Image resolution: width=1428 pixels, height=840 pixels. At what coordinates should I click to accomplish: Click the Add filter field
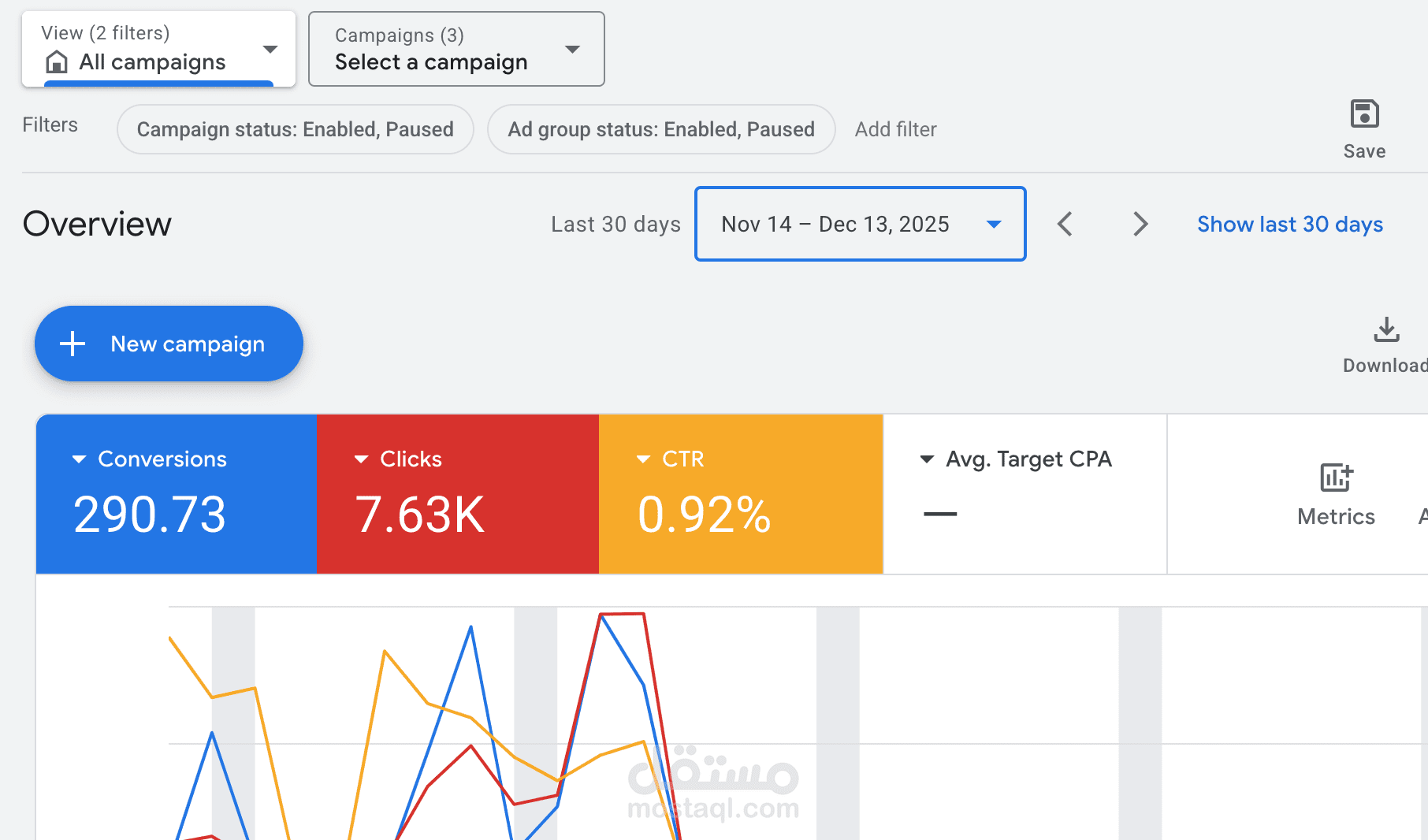tap(895, 129)
